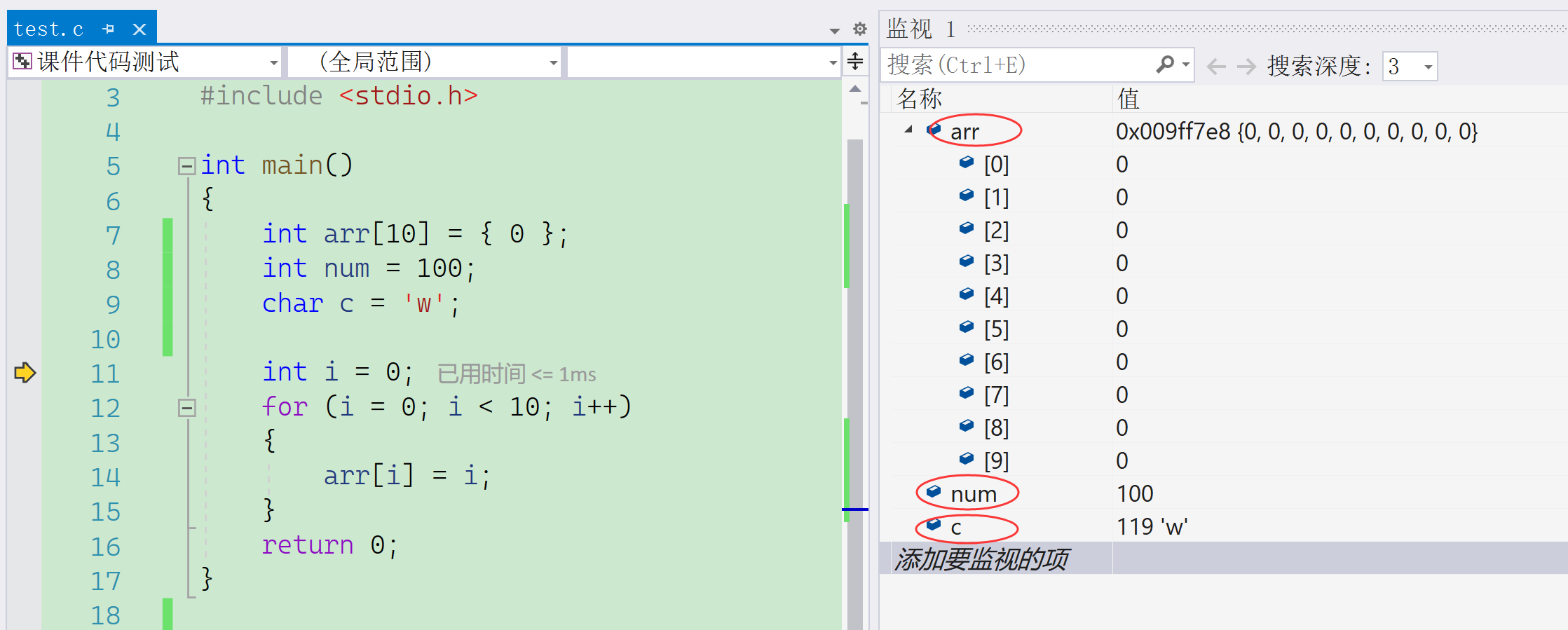Click the num variable icon

[934, 492]
